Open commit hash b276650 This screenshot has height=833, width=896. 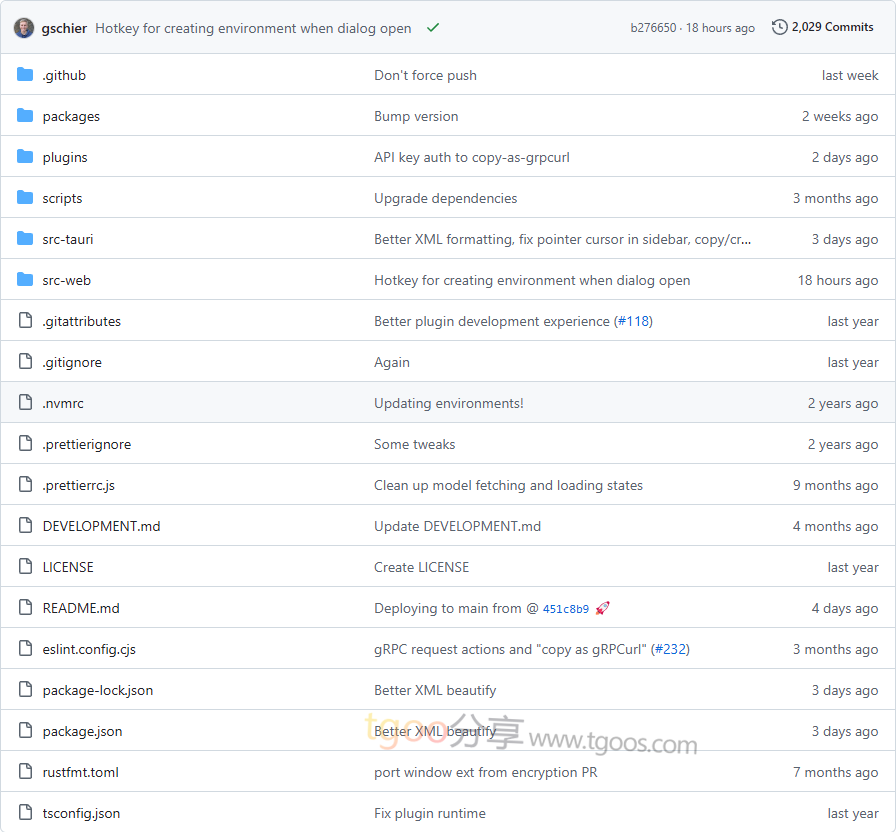coord(652,28)
